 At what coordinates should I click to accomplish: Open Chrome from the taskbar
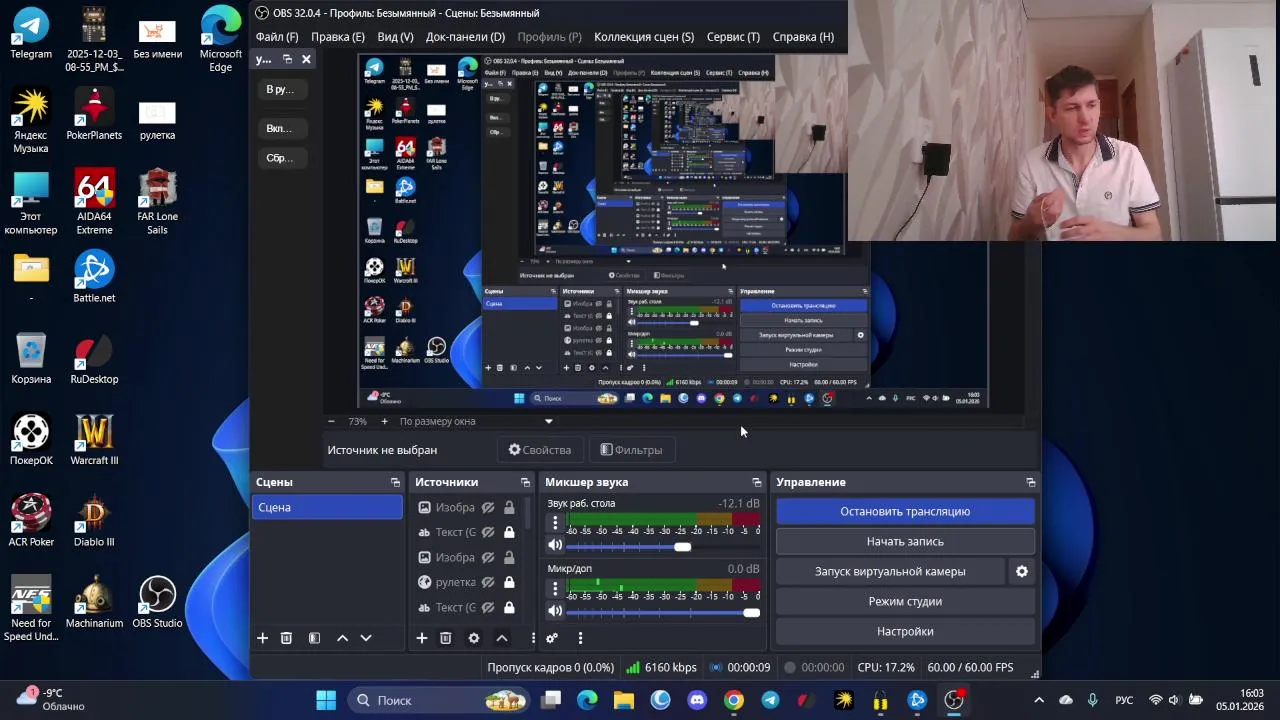pos(734,700)
